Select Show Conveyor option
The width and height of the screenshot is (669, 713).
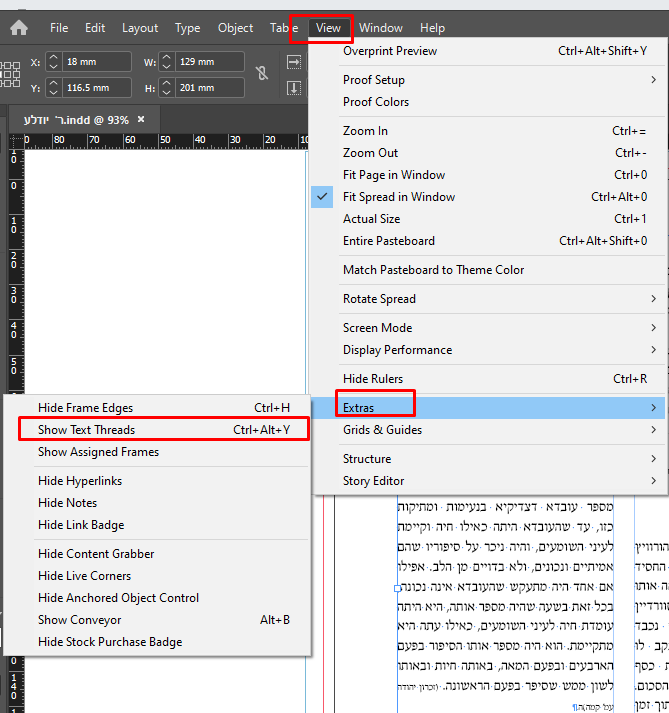coord(79,620)
